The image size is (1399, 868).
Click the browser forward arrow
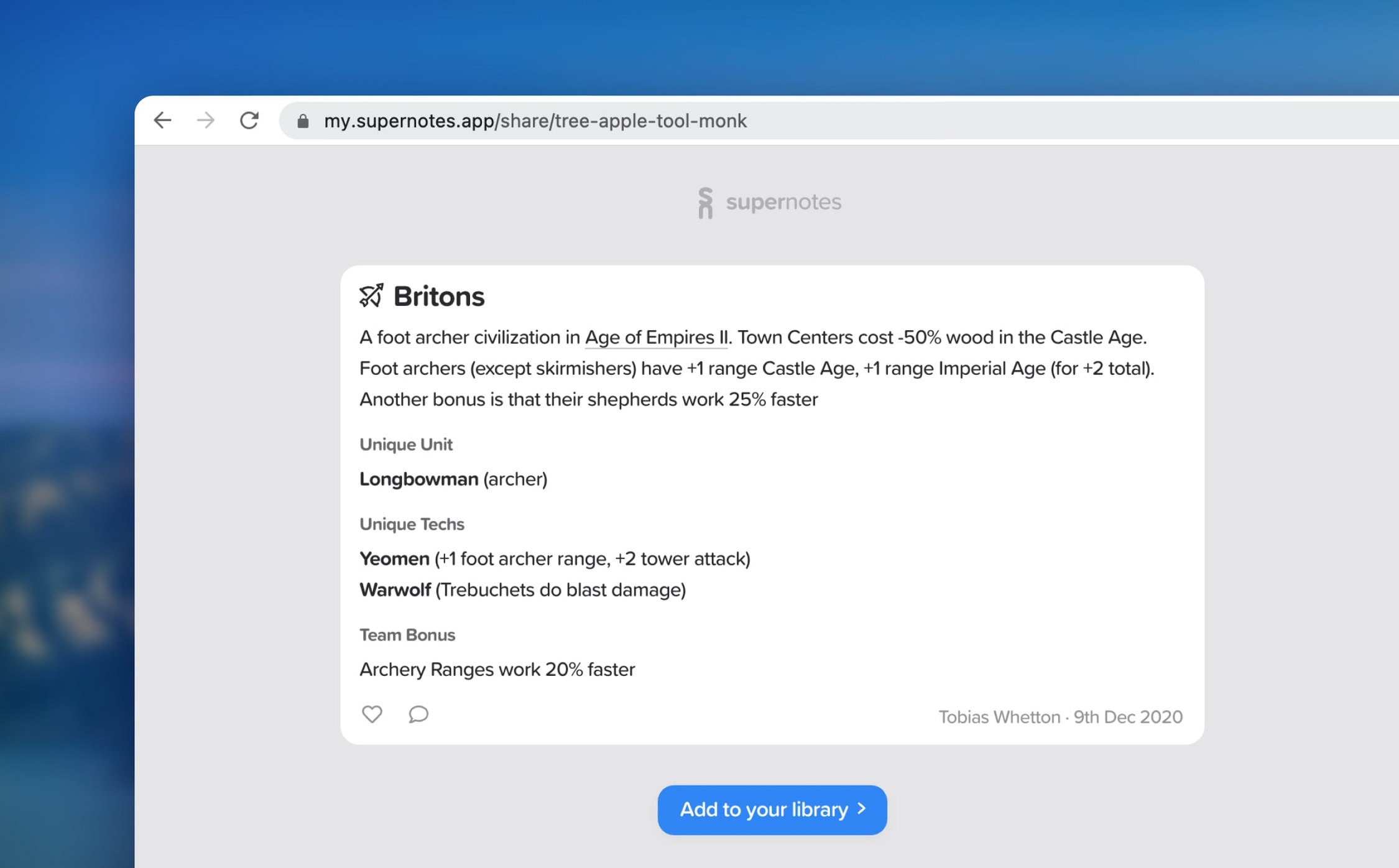[x=205, y=120]
